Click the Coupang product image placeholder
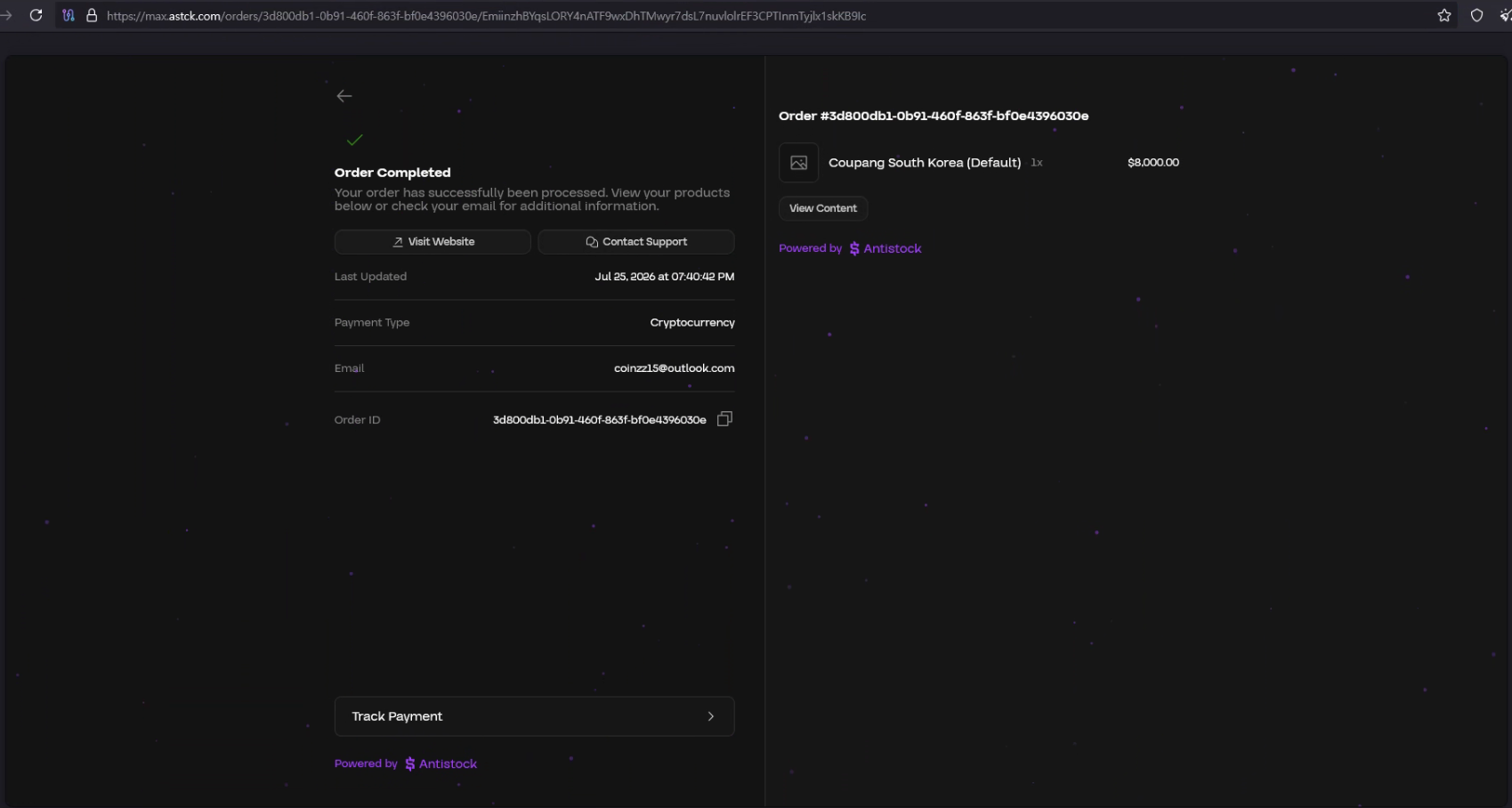 [x=799, y=163]
